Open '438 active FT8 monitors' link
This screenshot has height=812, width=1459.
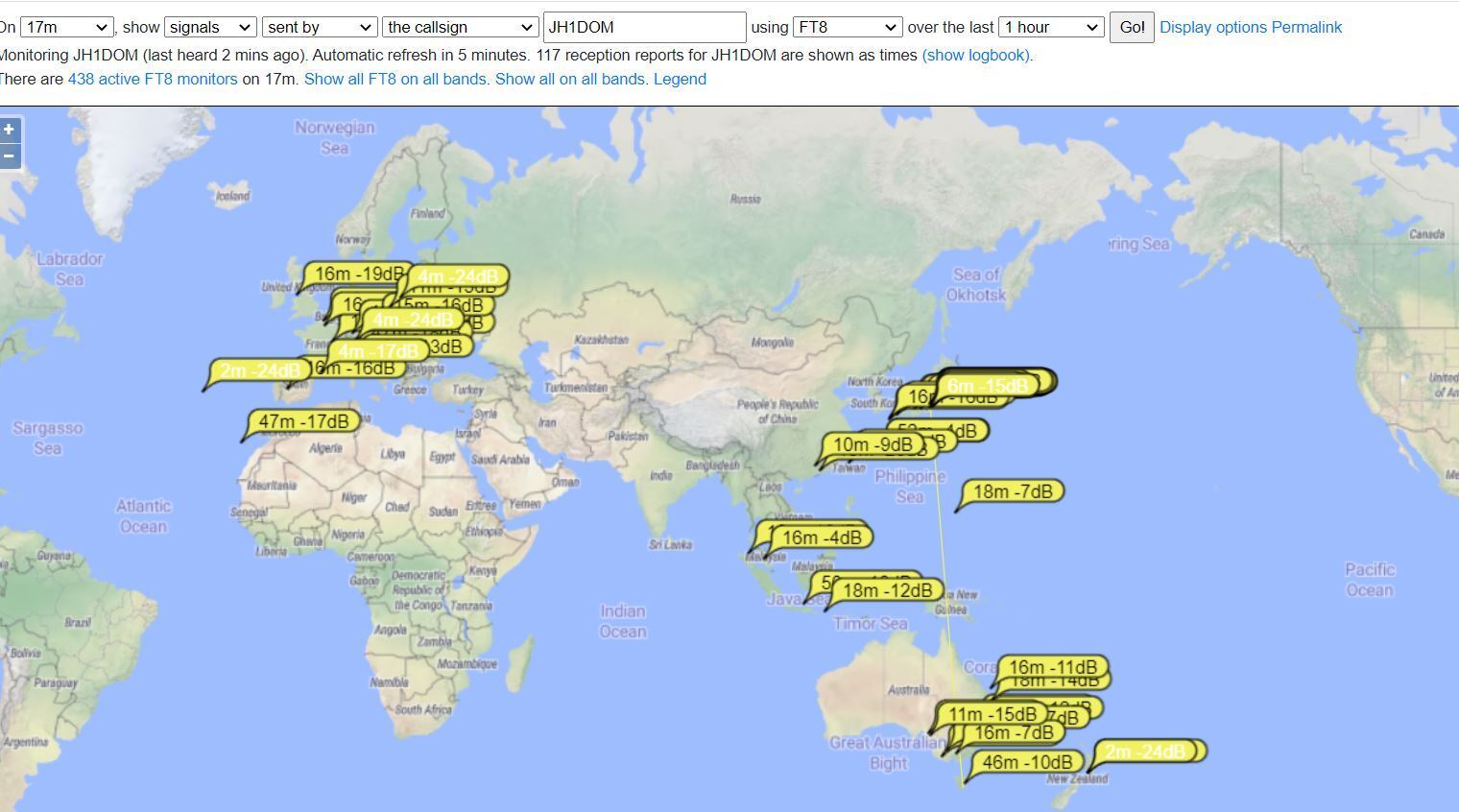153,79
